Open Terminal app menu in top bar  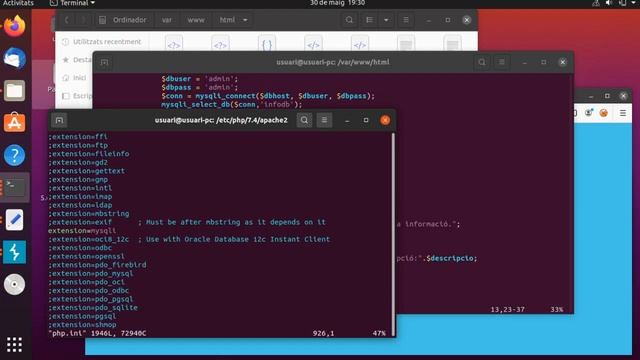(73, 3)
